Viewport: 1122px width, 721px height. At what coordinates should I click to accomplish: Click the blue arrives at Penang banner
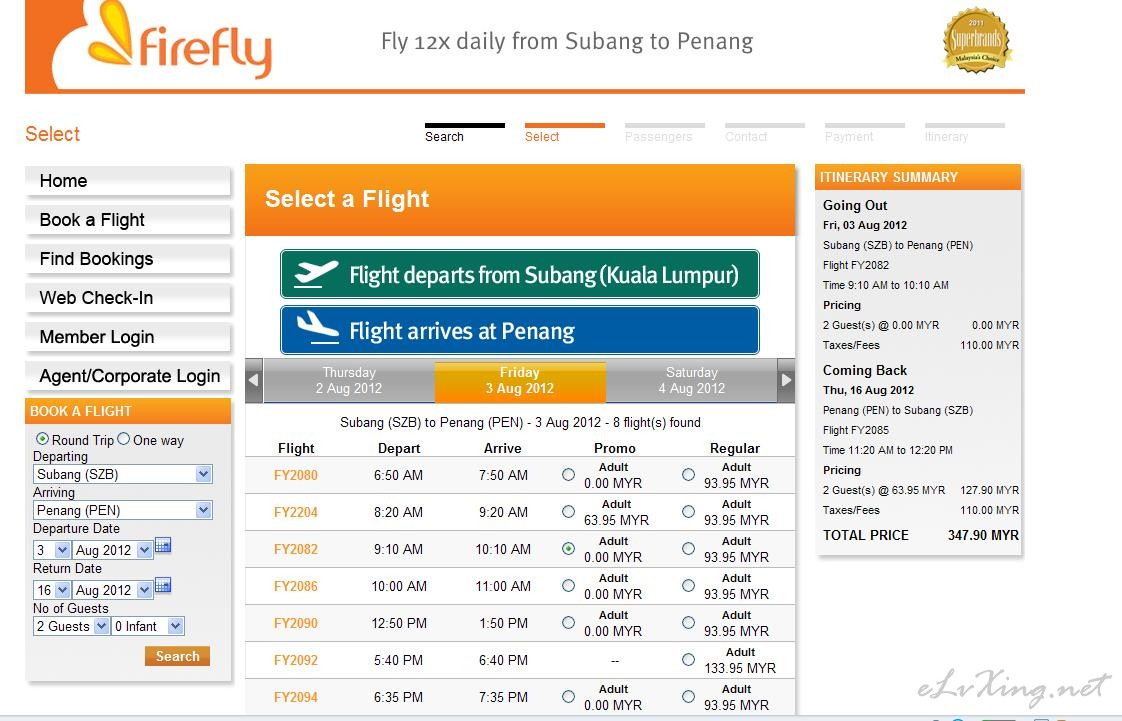pos(519,330)
